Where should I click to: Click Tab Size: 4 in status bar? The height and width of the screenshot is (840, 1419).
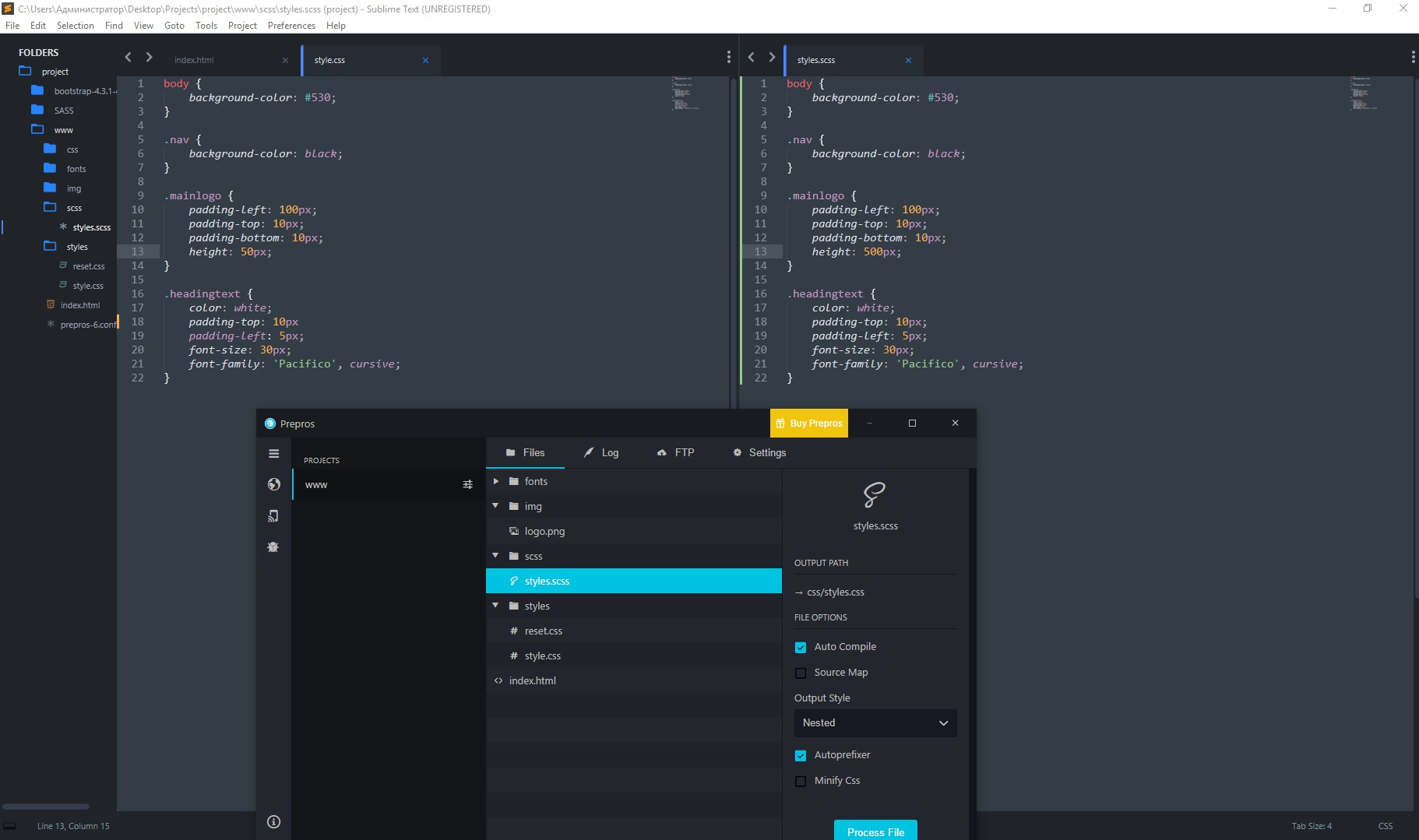pyautogui.click(x=1312, y=826)
